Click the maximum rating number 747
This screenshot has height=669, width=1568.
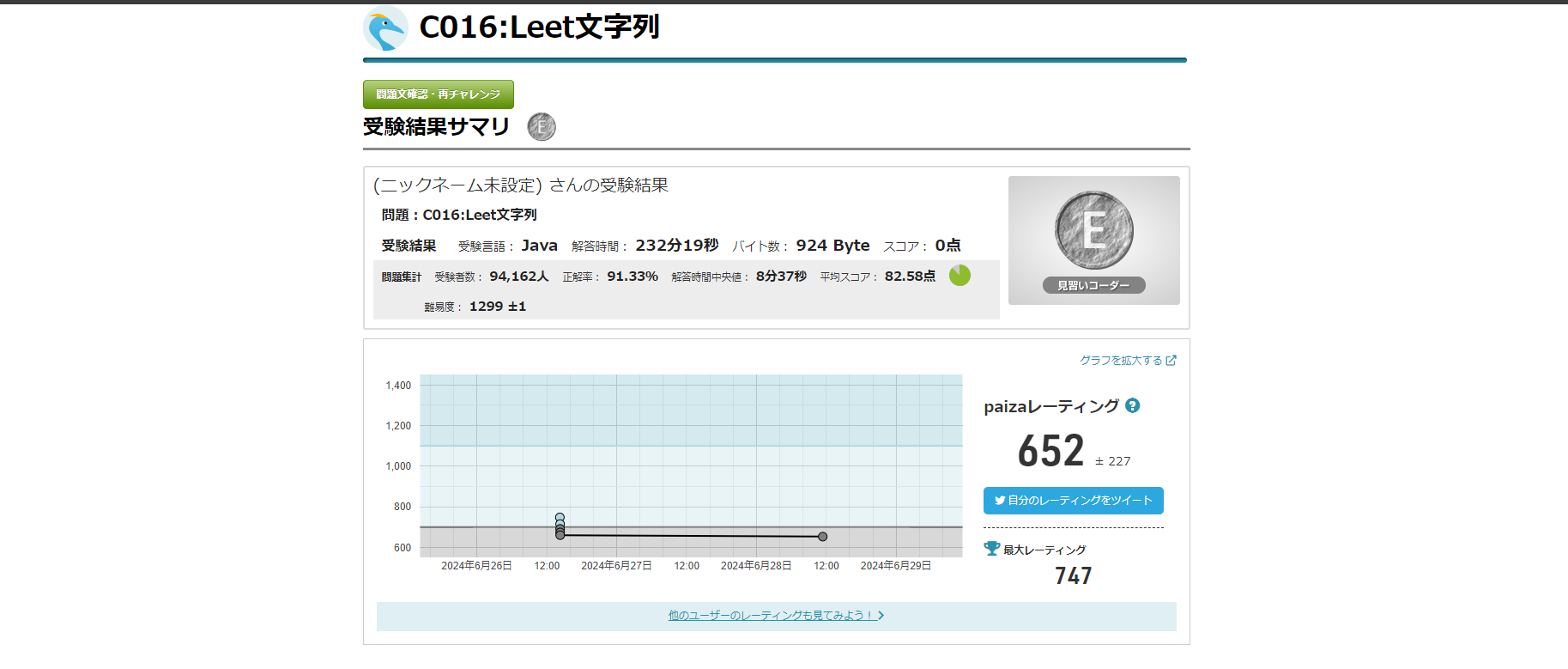click(1073, 576)
